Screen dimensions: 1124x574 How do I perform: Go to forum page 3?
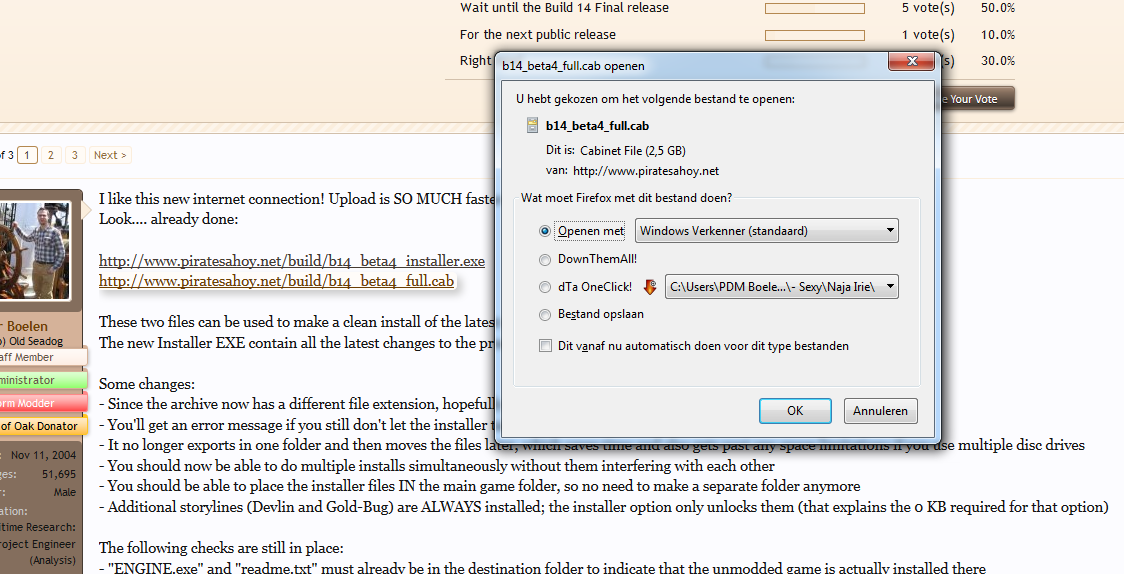(75, 155)
